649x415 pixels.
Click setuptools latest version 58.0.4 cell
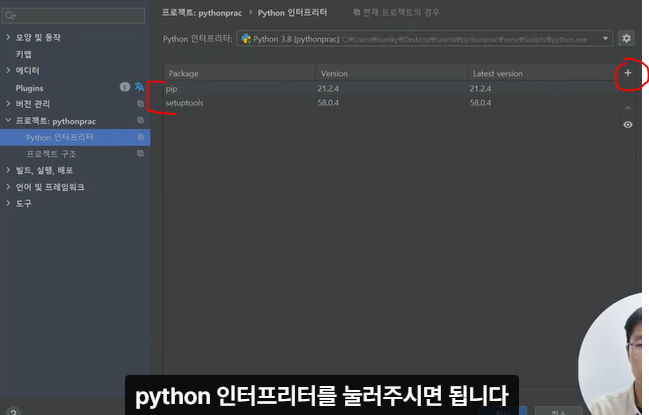pyautogui.click(x=480, y=103)
